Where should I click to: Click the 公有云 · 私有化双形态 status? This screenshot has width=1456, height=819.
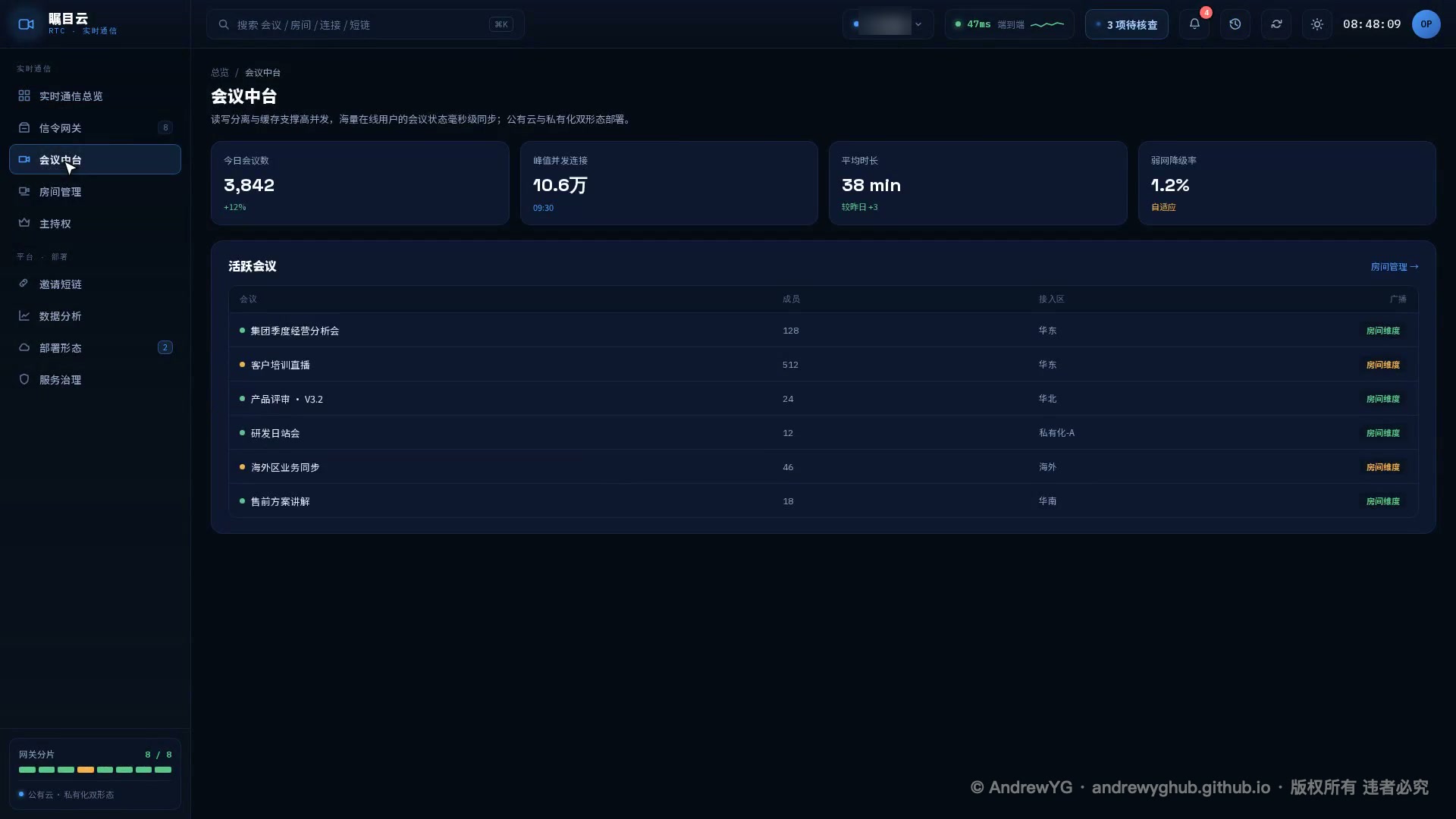pyautogui.click(x=67, y=795)
